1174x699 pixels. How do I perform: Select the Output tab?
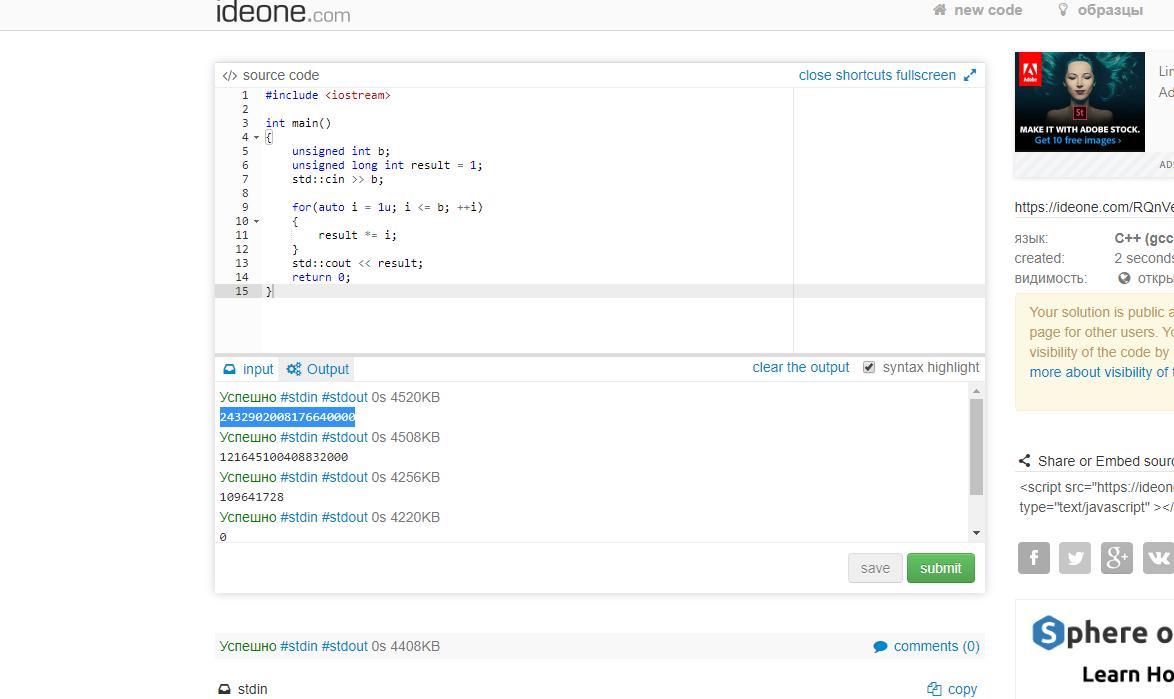pos(317,369)
